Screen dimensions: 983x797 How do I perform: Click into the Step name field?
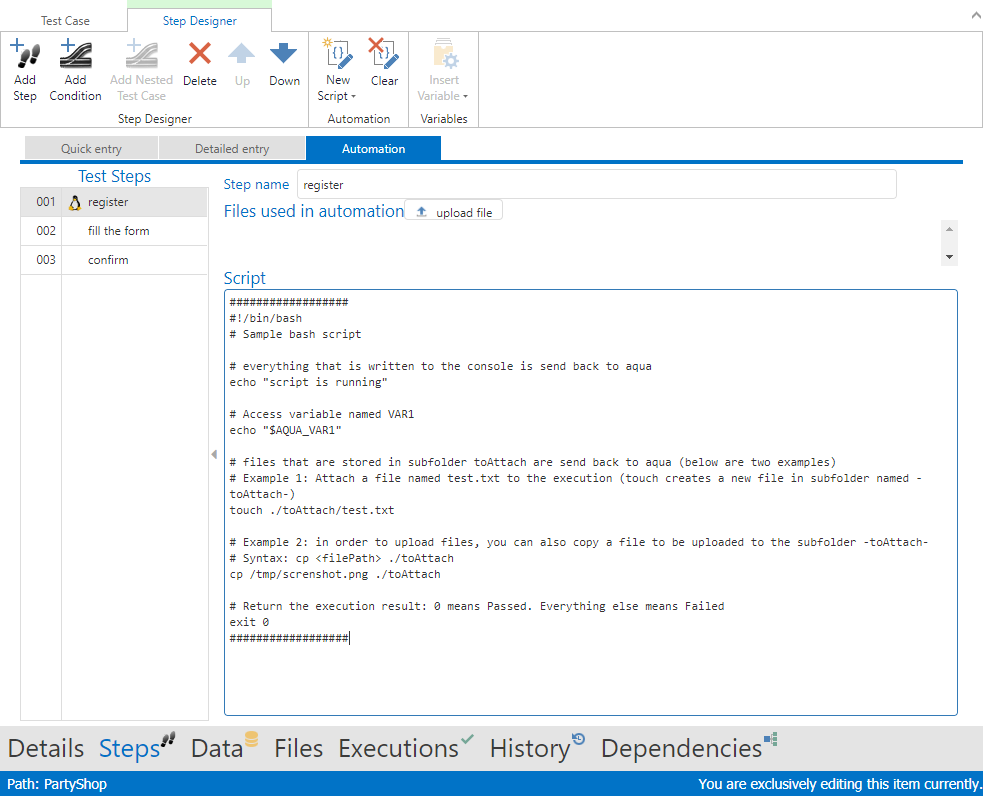596,185
